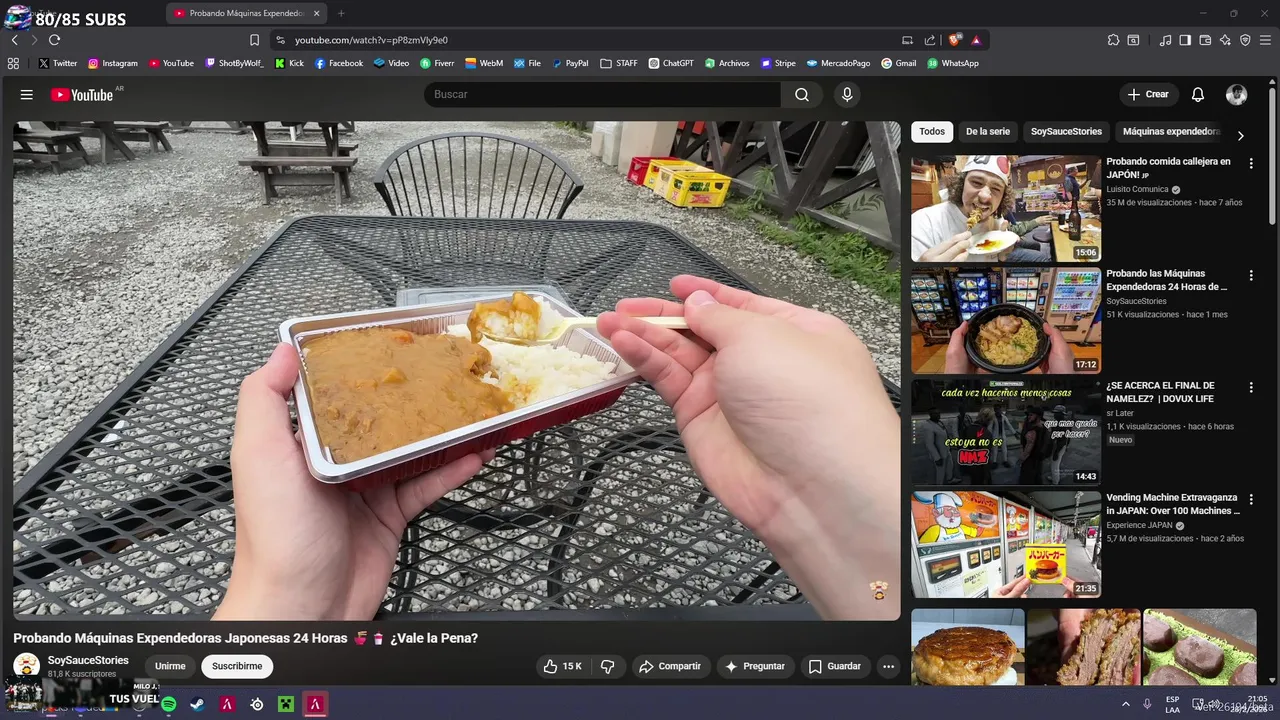This screenshot has width=1280, height=720.
Task: Play the 17:12 vending machines video thumbnail
Action: coord(1005,320)
